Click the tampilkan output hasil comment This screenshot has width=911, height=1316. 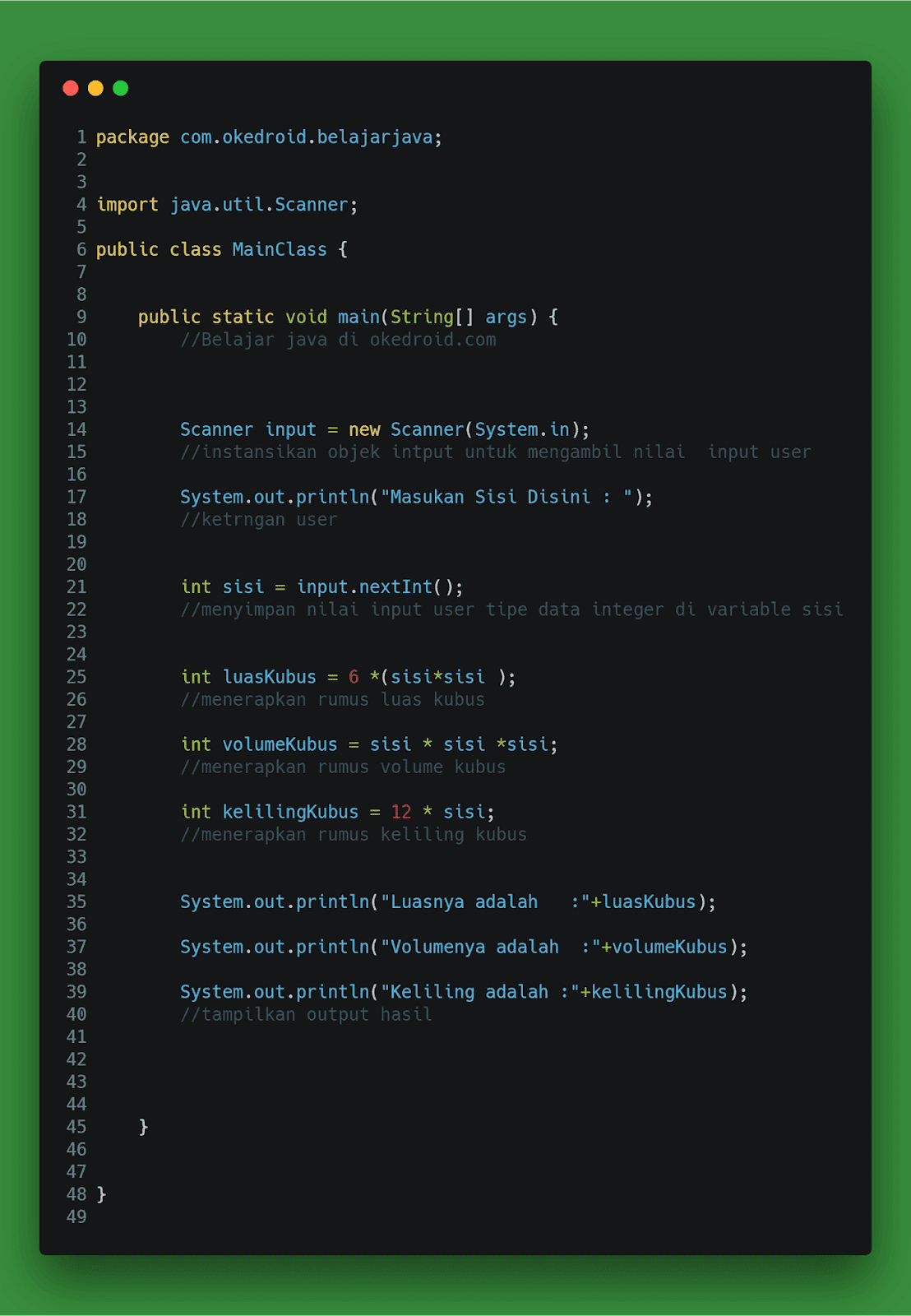point(306,1015)
